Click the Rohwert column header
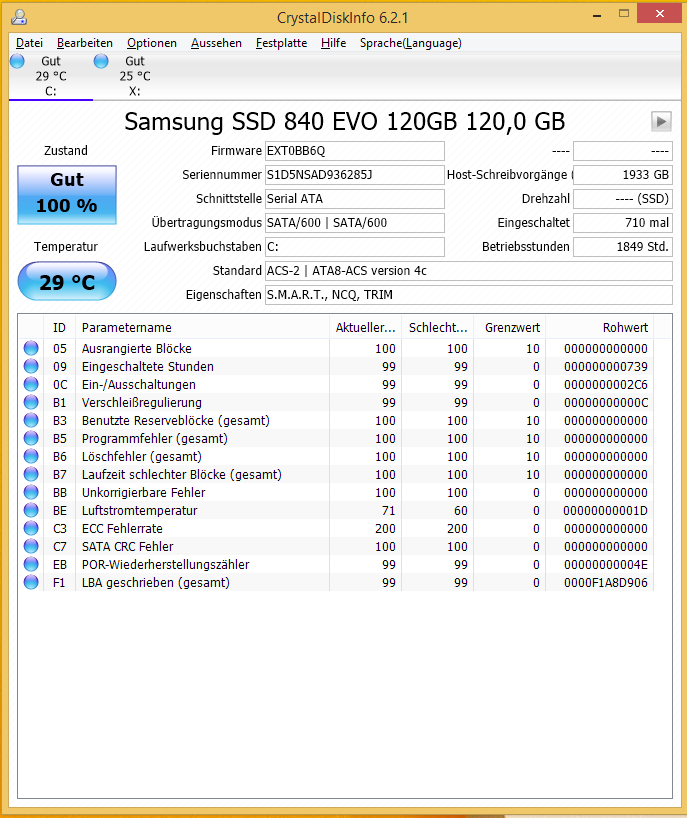 tap(600, 328)
